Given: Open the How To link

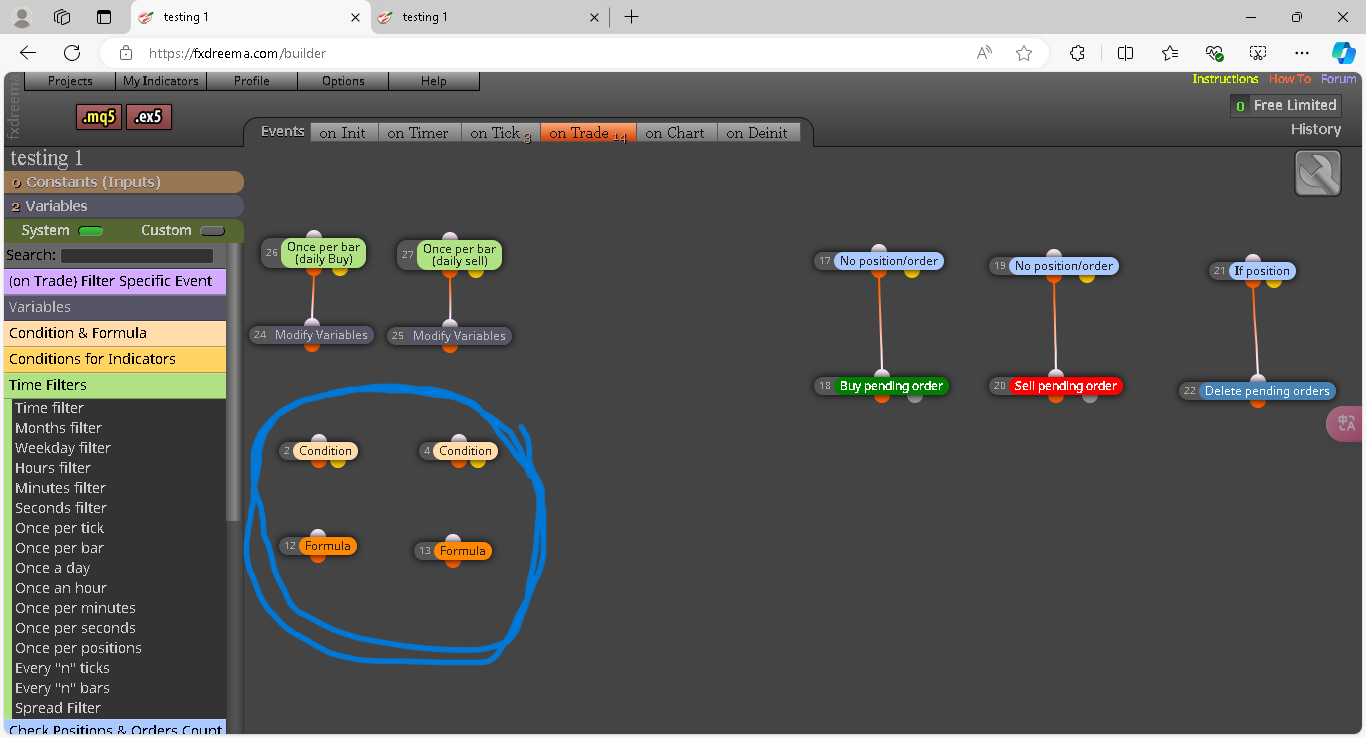Looking at the screenshot, I should tap(1289, 79).
